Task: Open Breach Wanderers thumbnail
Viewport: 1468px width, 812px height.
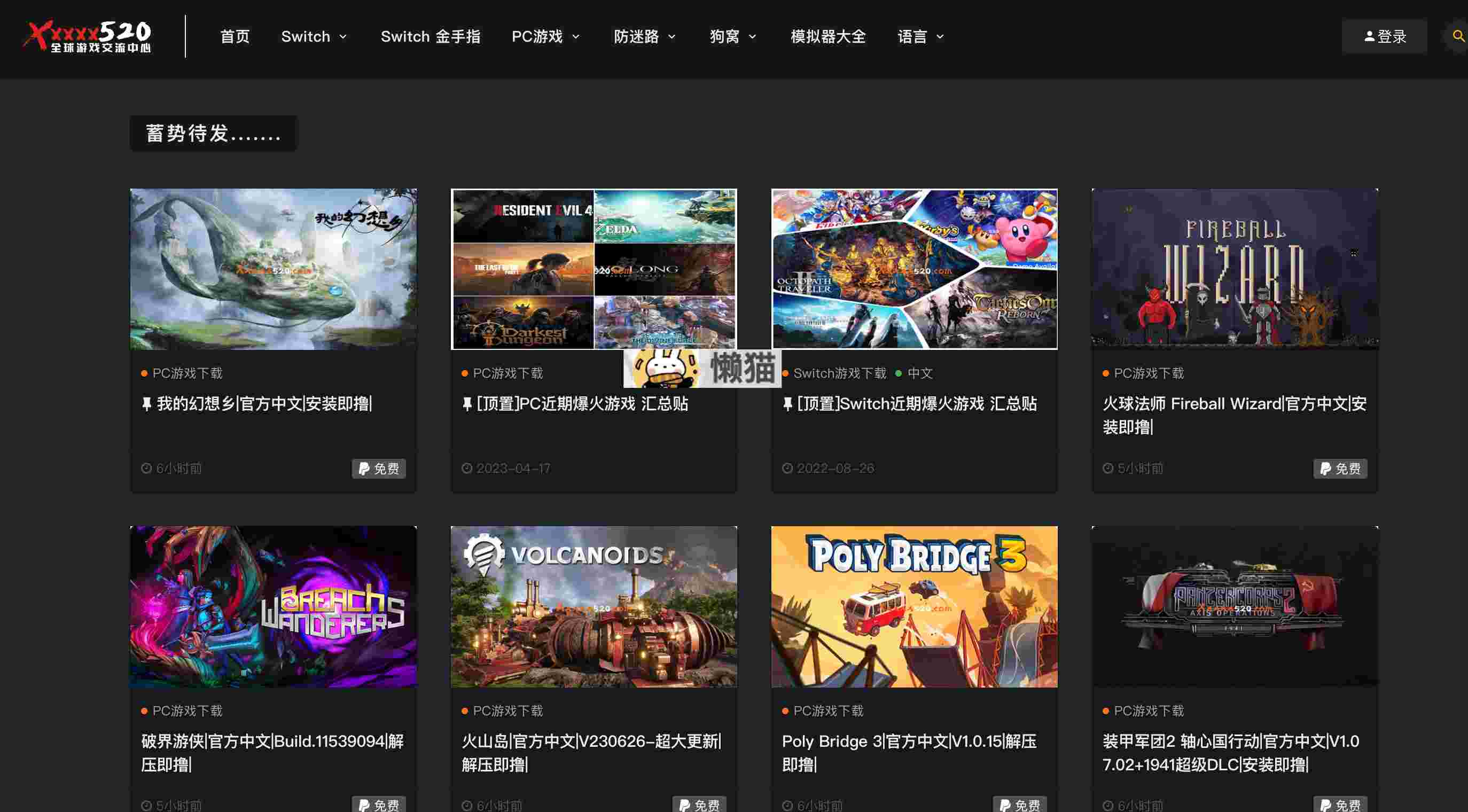Action: pos(273,606)
